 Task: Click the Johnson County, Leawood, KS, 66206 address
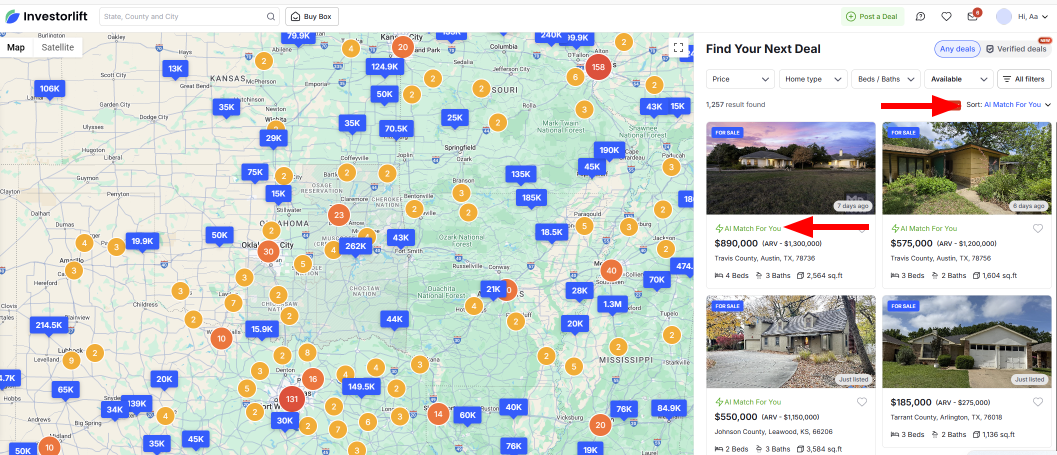(773, 431)
